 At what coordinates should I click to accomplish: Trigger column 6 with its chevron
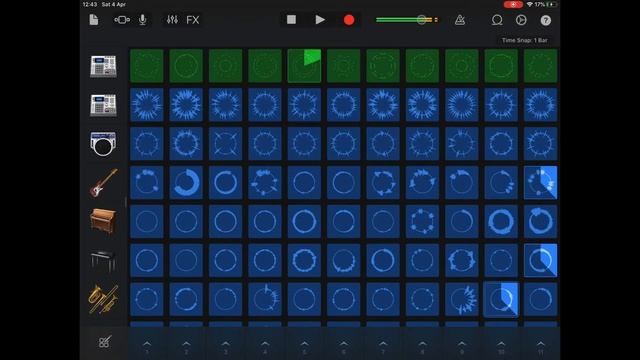click(344, 344)
